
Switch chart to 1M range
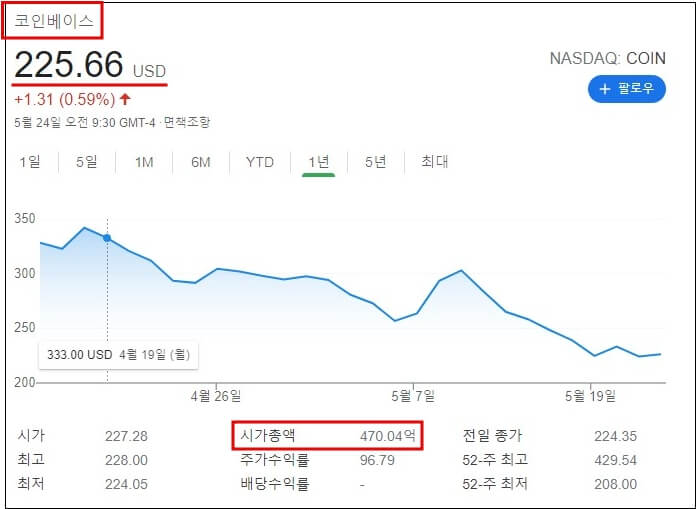coord(144,162)
